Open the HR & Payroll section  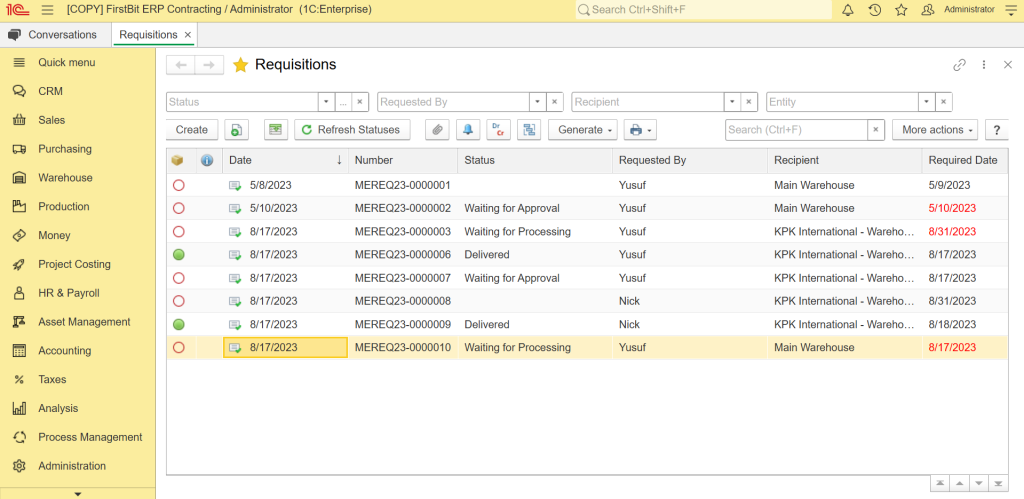click(x=69, y=293)
